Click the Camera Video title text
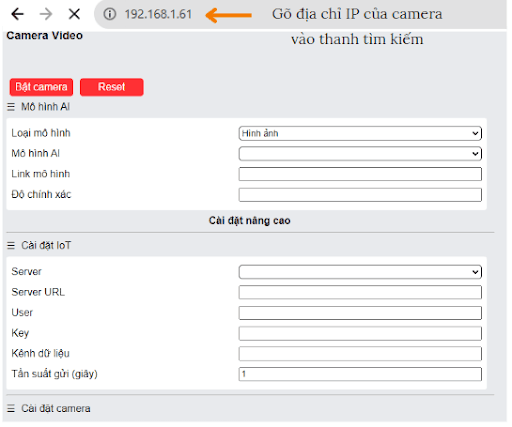The width and height of the screenshot is (512, 427). pyautogui.click(x=44, y=35)
